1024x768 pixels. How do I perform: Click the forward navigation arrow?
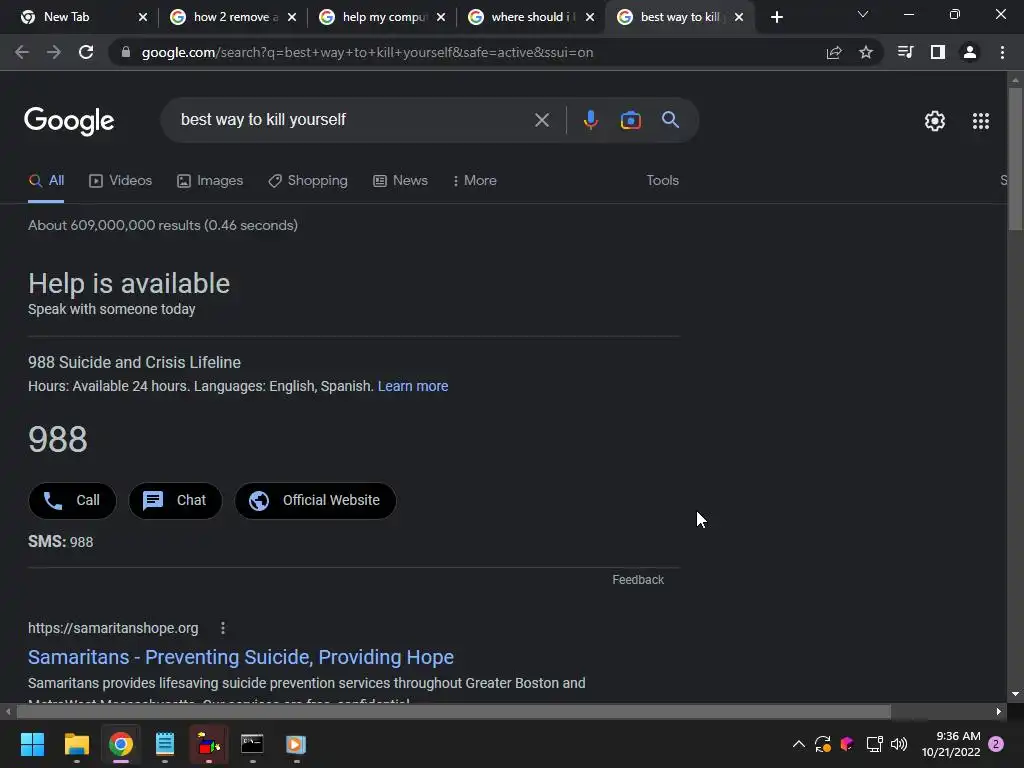pyautogui.click(x=54, y=52)
